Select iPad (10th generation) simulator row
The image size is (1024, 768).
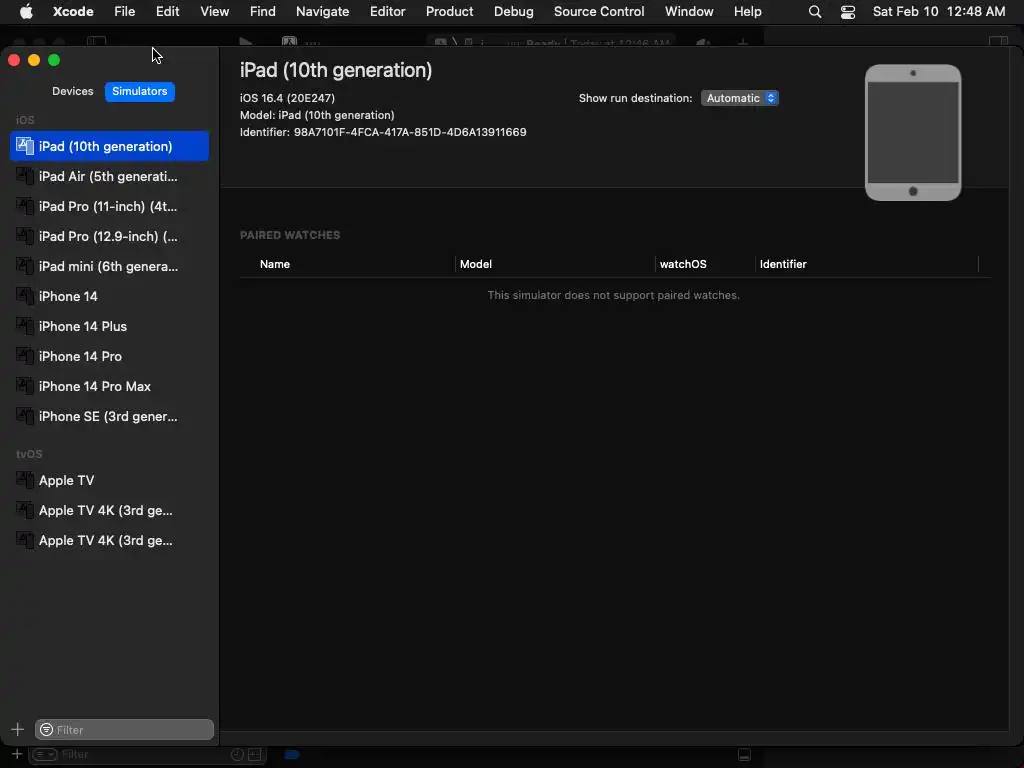click(x=109, y=146)
